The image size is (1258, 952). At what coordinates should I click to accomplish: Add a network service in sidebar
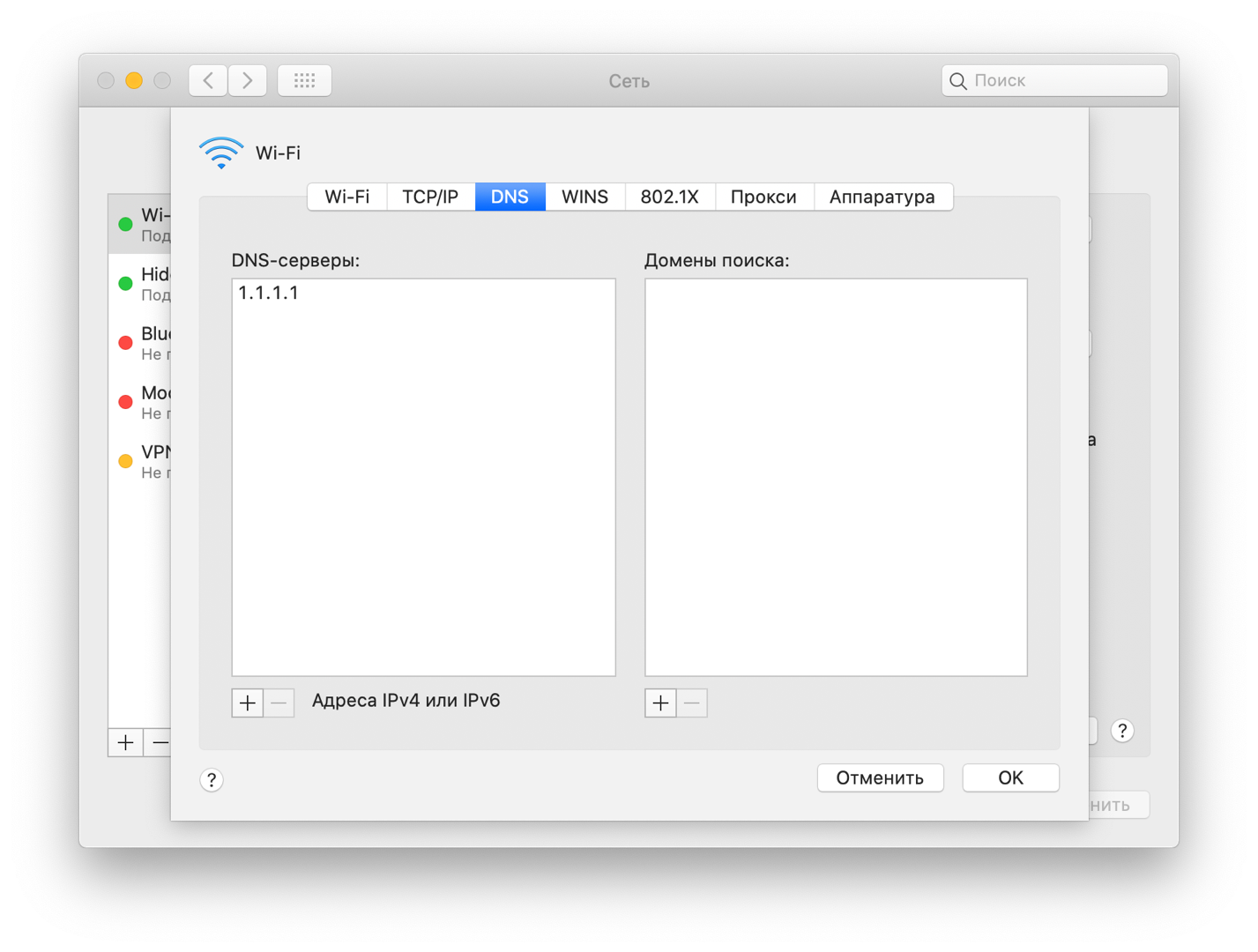tap(125, 742)
